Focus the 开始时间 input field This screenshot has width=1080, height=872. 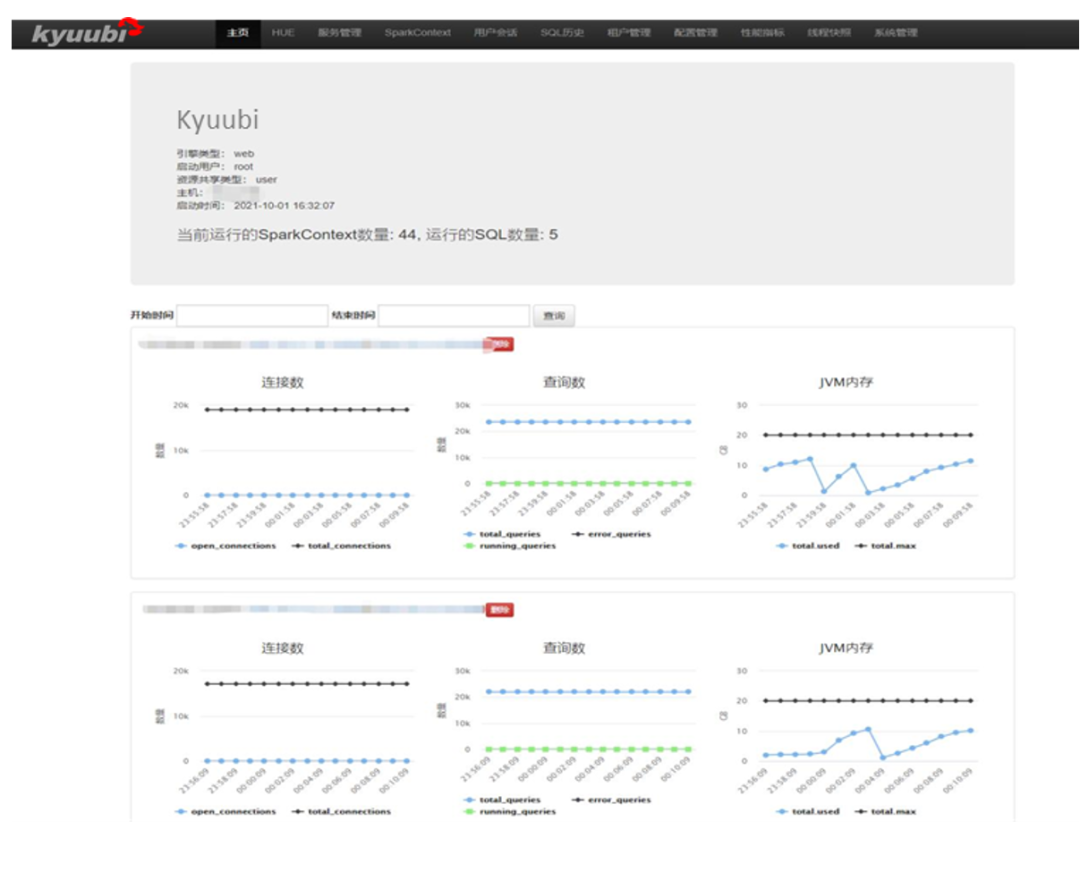click(252, 315)
